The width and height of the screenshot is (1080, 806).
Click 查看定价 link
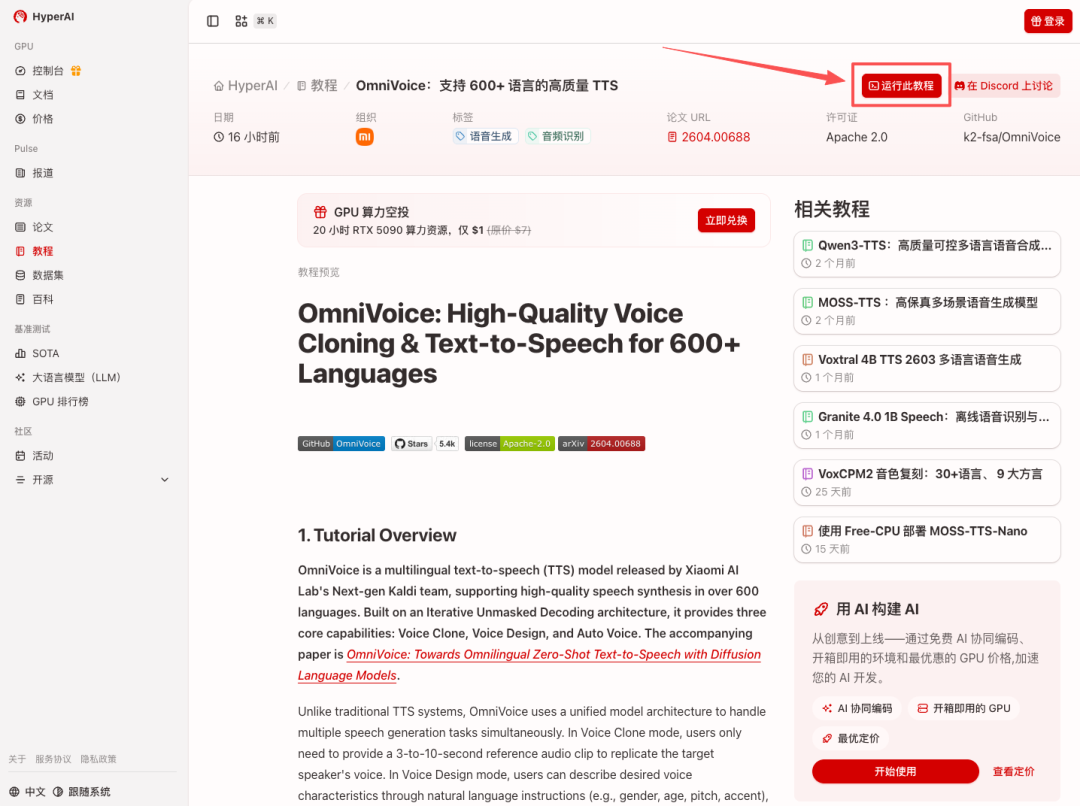click(1013, 772)
